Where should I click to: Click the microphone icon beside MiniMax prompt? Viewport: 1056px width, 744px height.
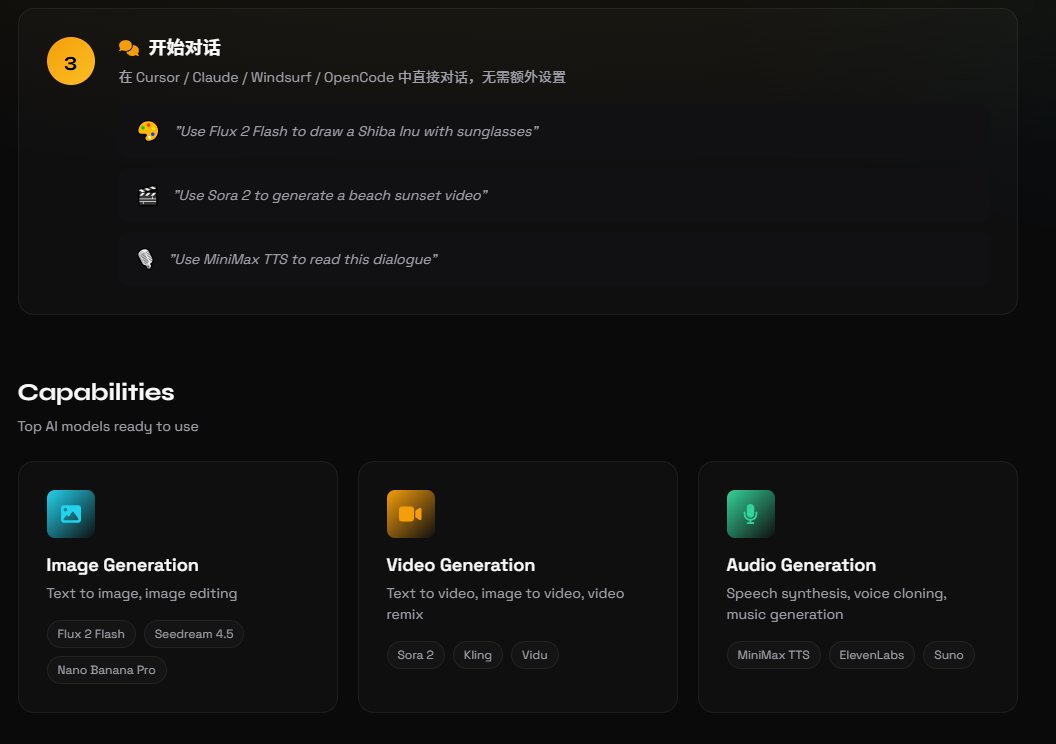point(146,259)
